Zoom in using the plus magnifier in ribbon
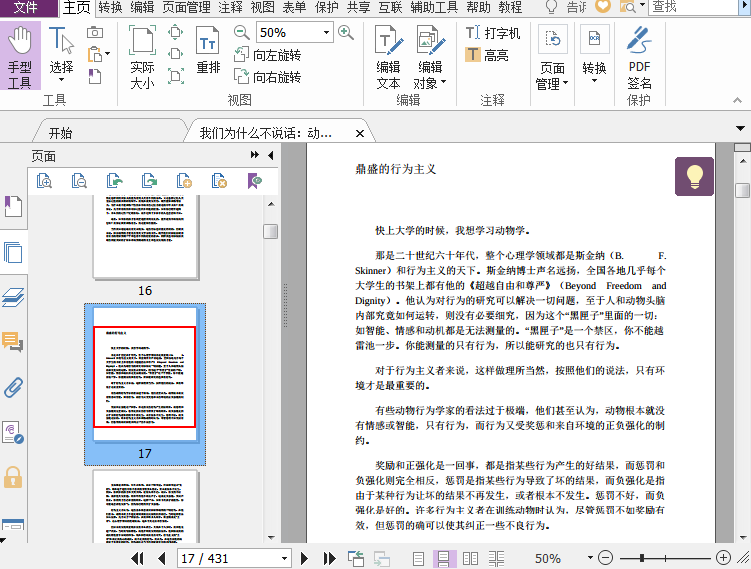The width and height of the screenshot is (751, 569). coord(346,33)
